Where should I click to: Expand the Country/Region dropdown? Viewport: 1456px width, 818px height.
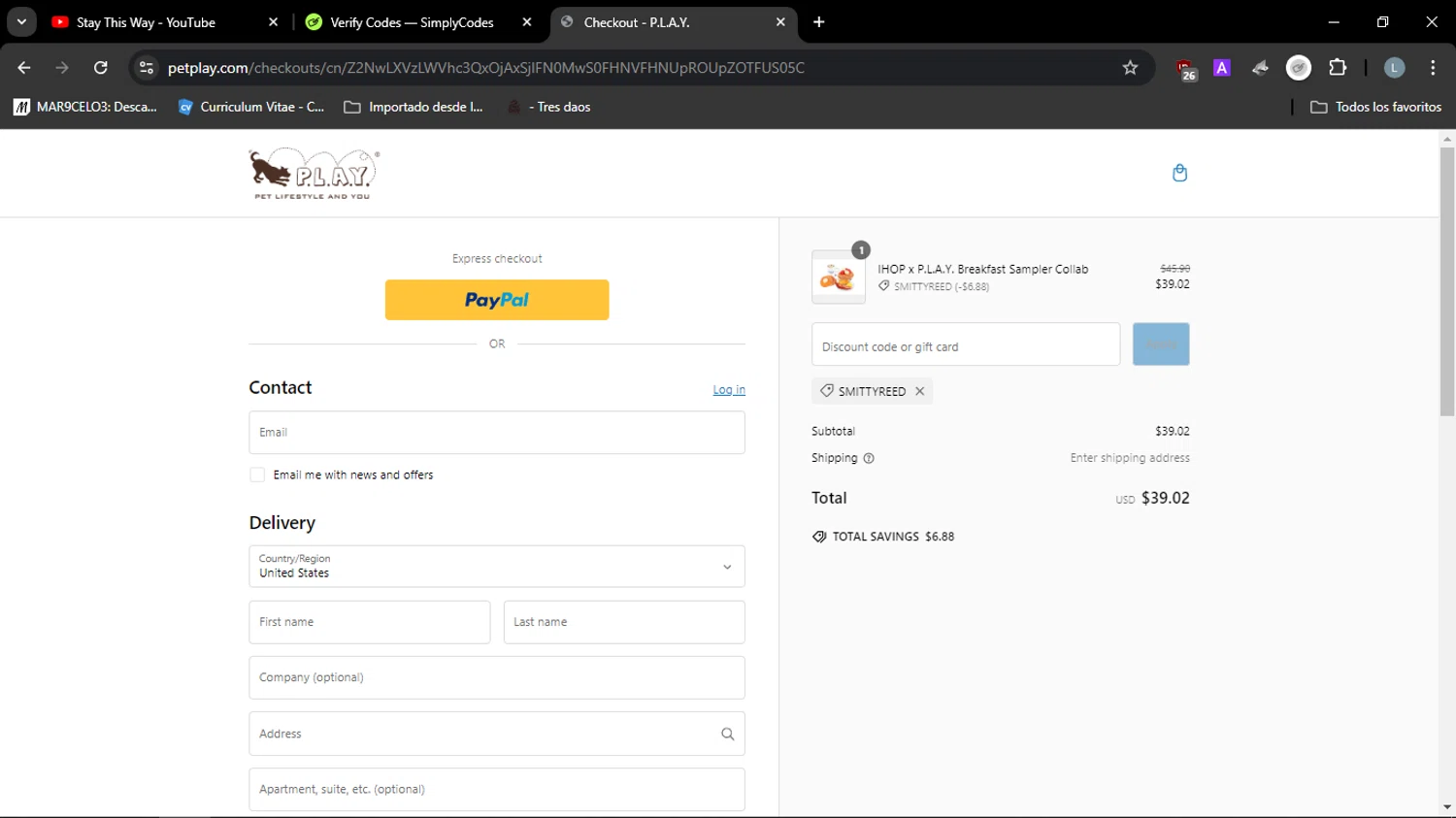[497, 567]
